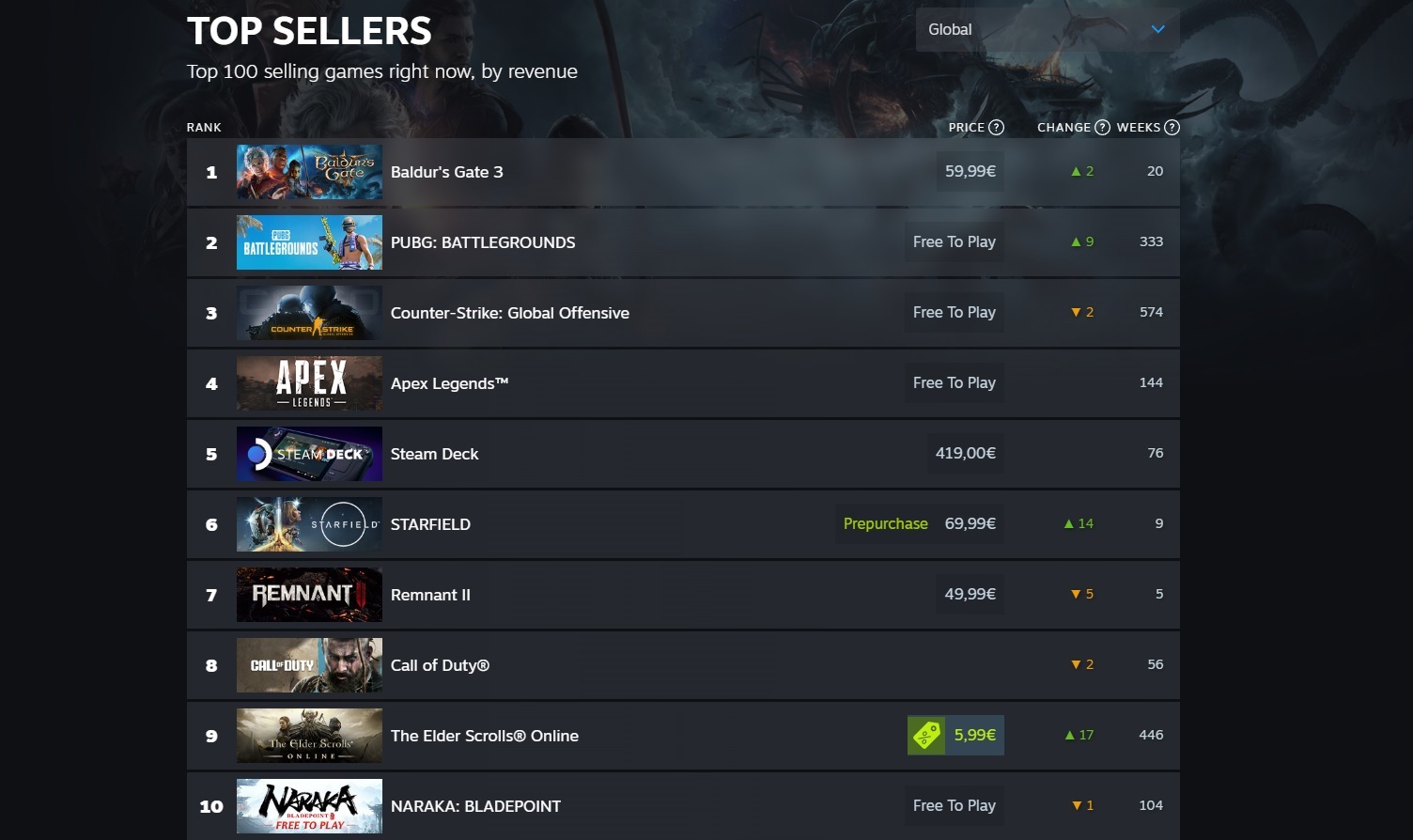
Task: Click the Remnant II logo thumbnail
Action: tap(309, 595)
